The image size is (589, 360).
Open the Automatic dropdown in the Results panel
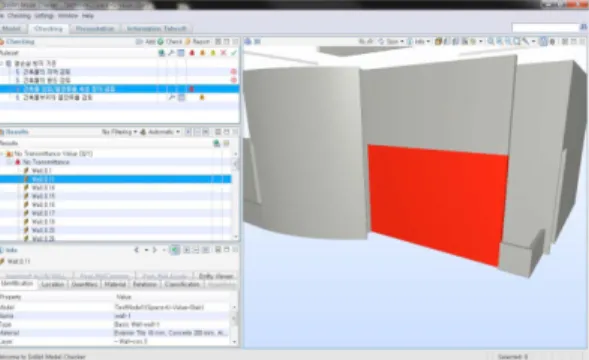click(160, 132)
